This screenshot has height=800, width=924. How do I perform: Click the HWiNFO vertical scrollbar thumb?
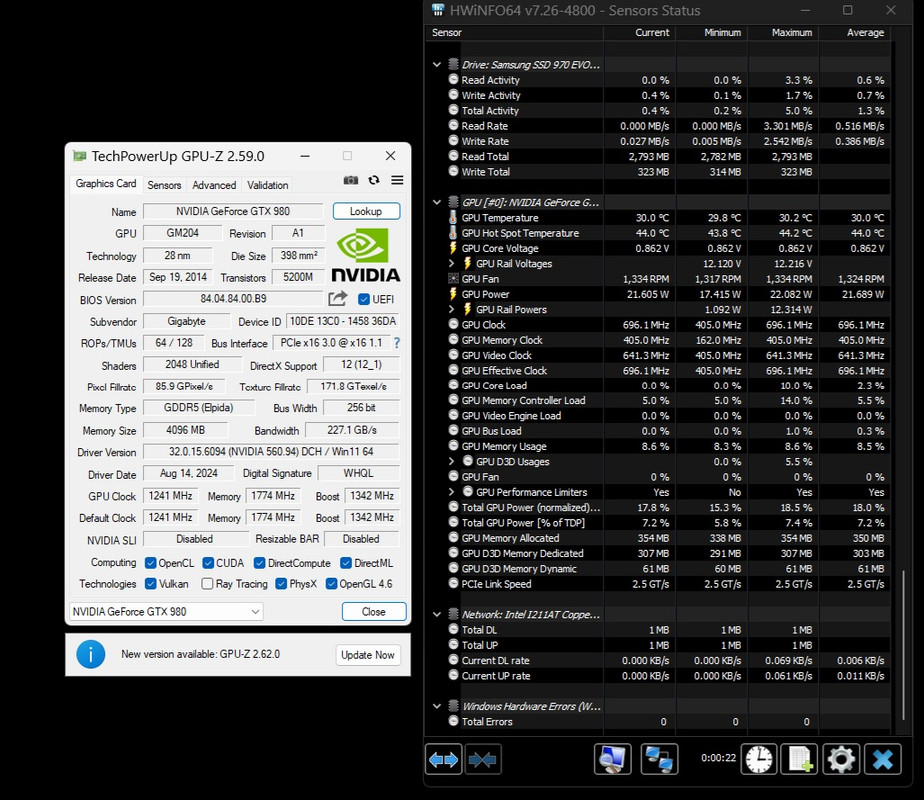click(903, 644)
